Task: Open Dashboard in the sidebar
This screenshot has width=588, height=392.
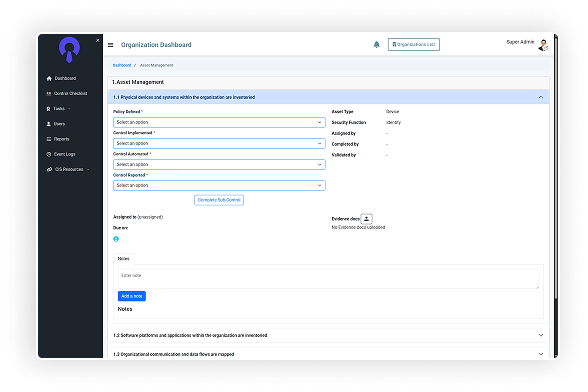Action: point(65,78)
